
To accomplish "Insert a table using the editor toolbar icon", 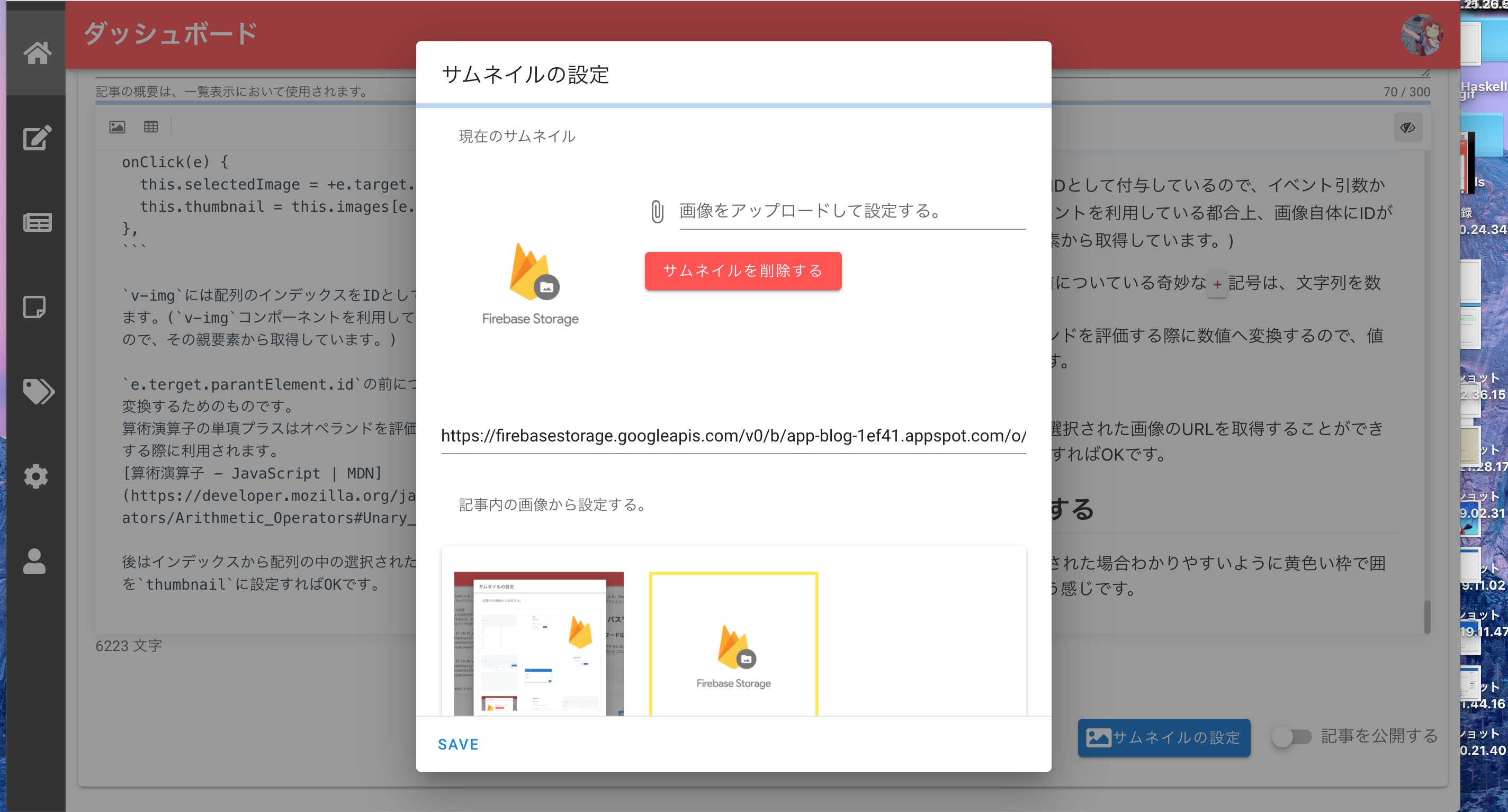I will [151, 127].
